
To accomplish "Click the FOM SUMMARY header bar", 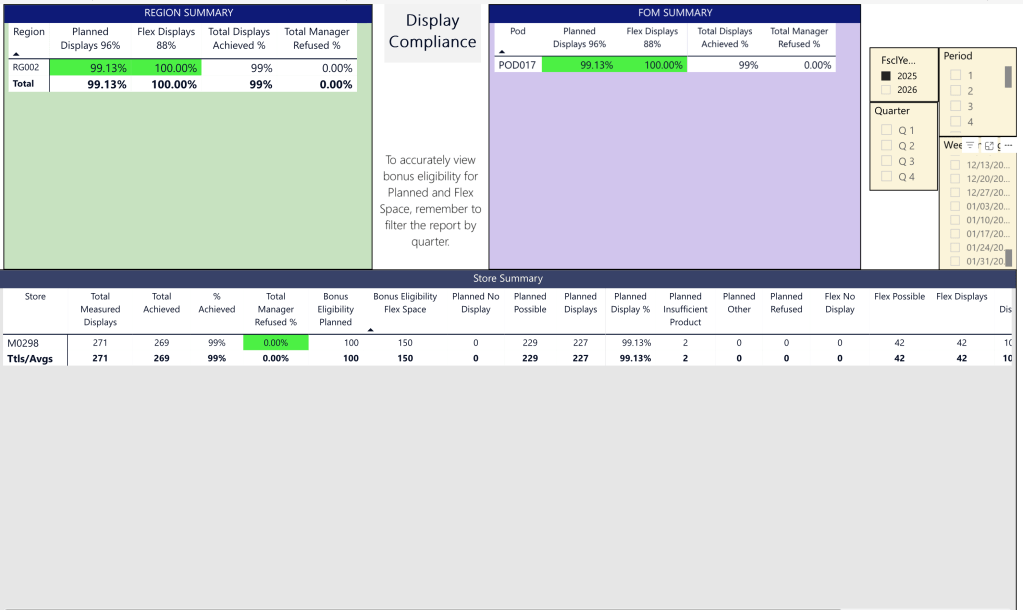I will coord(675,13).
